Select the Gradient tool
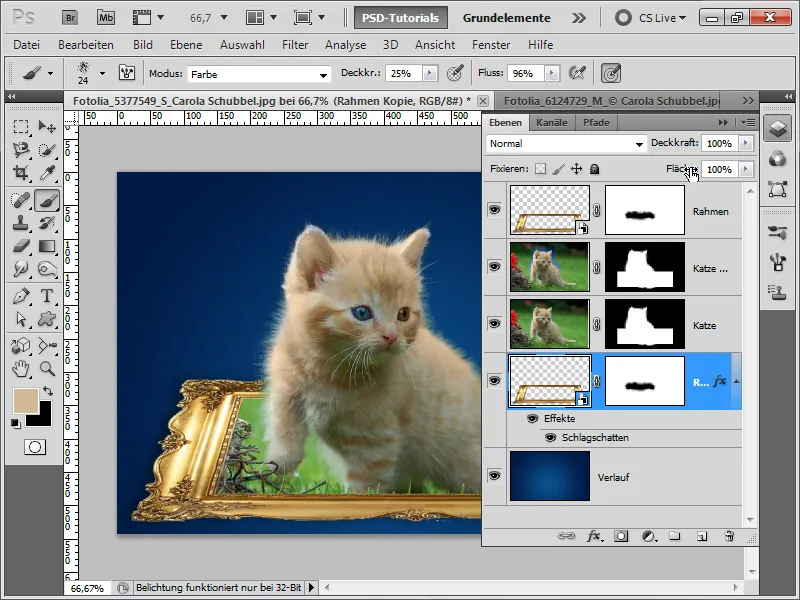800x600 pixels. pyautogui.click(x=47, y=246)
